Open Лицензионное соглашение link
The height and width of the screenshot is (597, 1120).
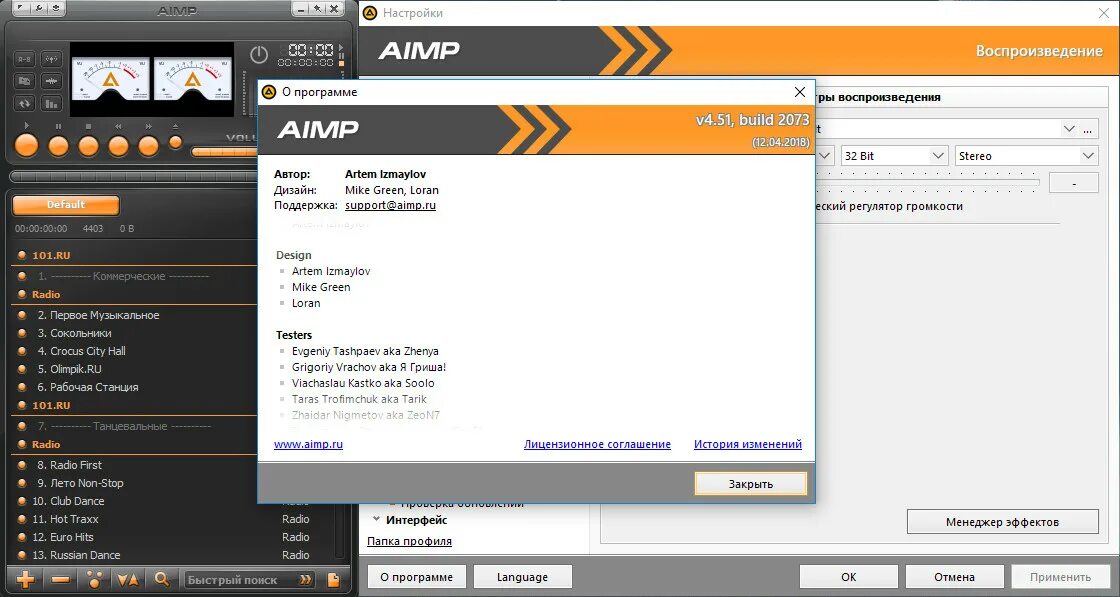[597, 444]
